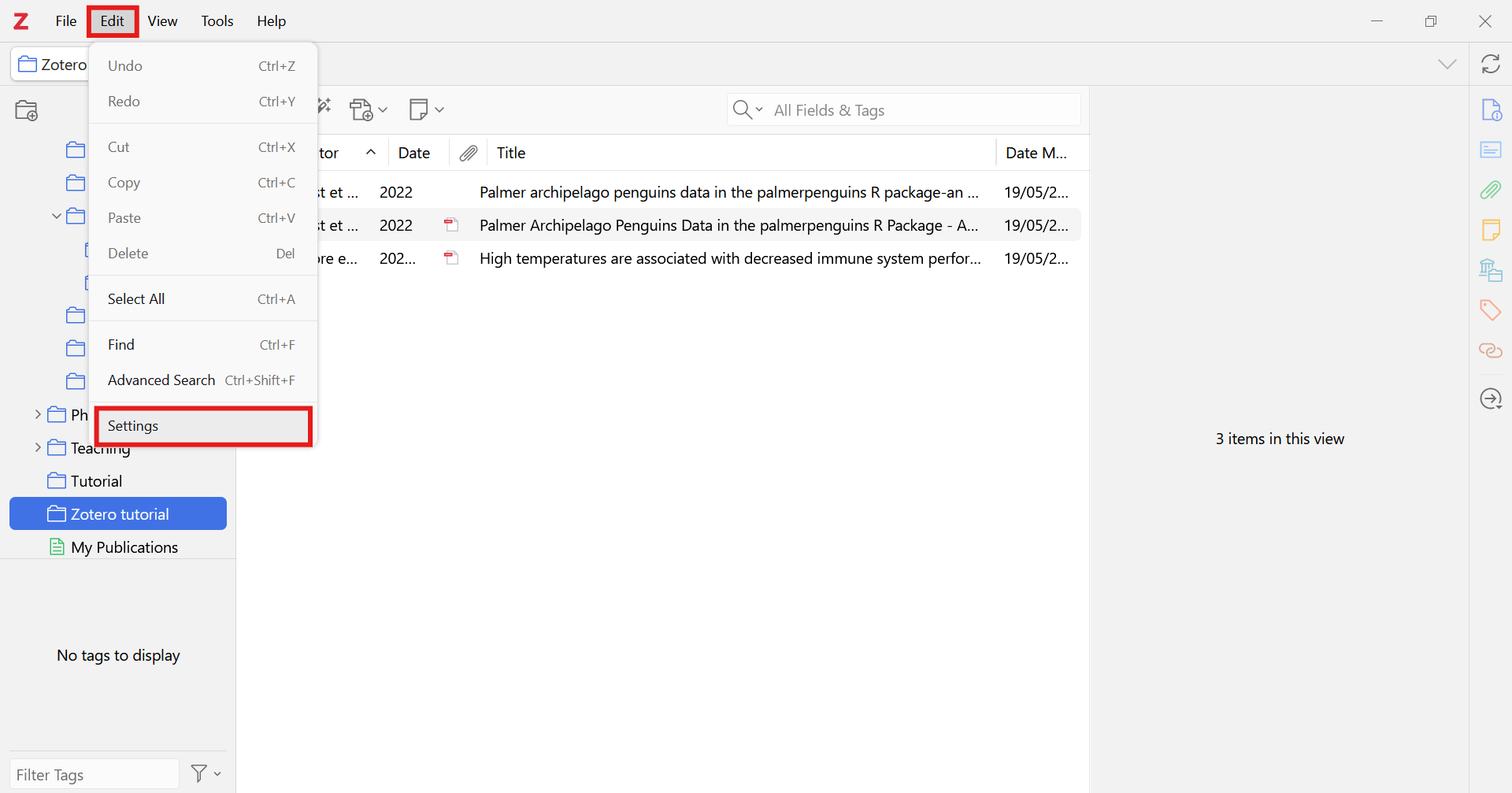Select the Zotero tutorial collection
Screen dimensions: 1512x793
click(x=120, y=514)
